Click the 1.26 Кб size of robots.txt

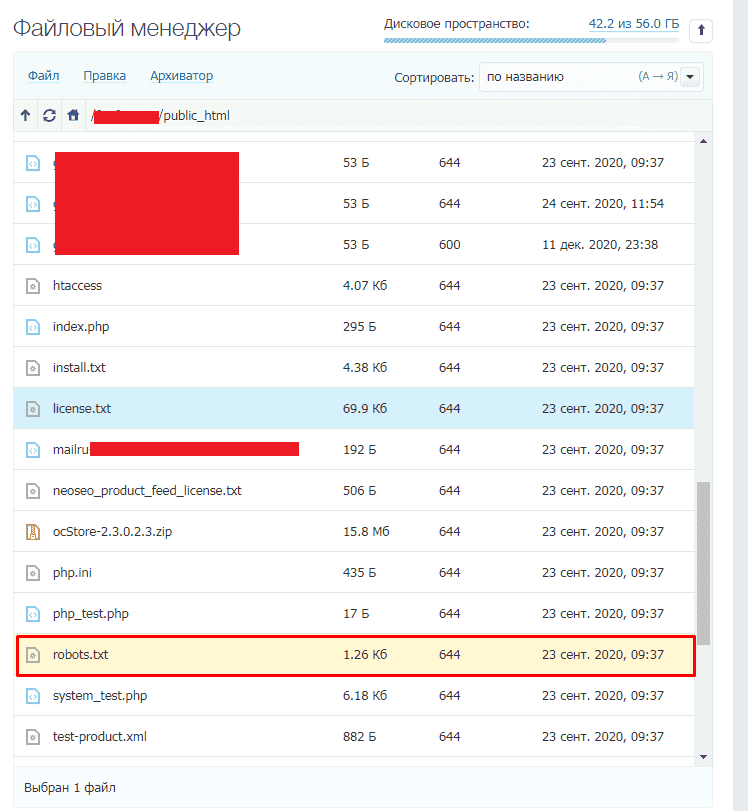(365, 655)
